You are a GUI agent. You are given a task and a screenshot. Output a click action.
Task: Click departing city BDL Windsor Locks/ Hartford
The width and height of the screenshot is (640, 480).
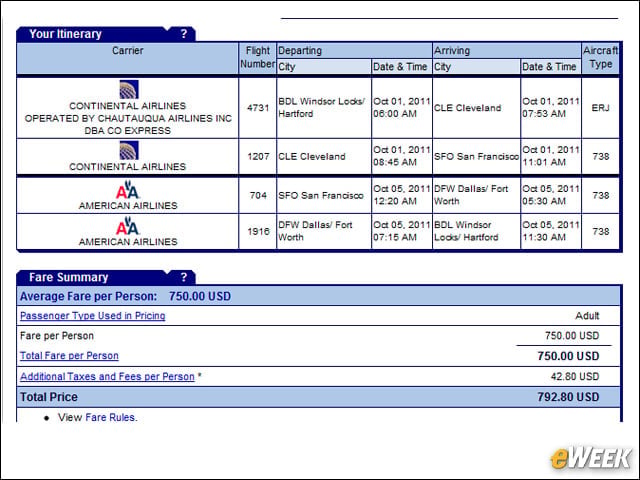click(x=321, y=108)
